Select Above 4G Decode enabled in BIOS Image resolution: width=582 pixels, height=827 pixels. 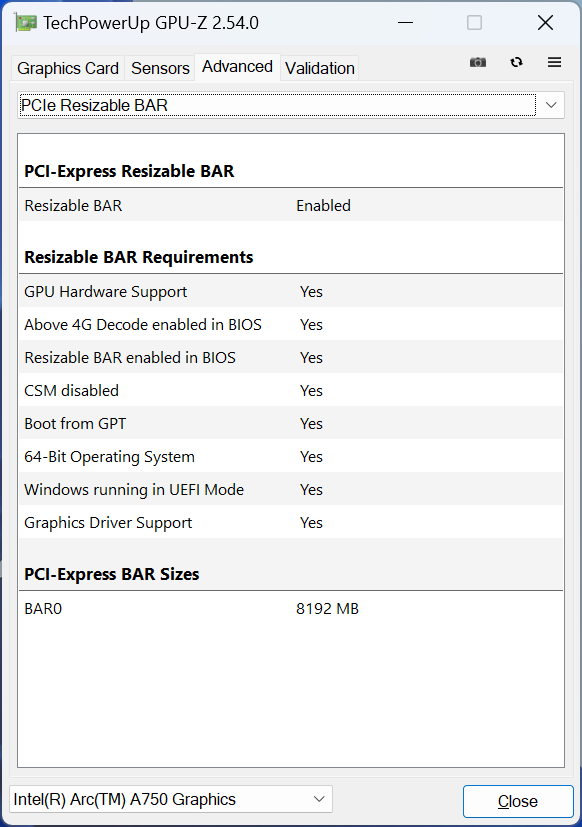291,324
